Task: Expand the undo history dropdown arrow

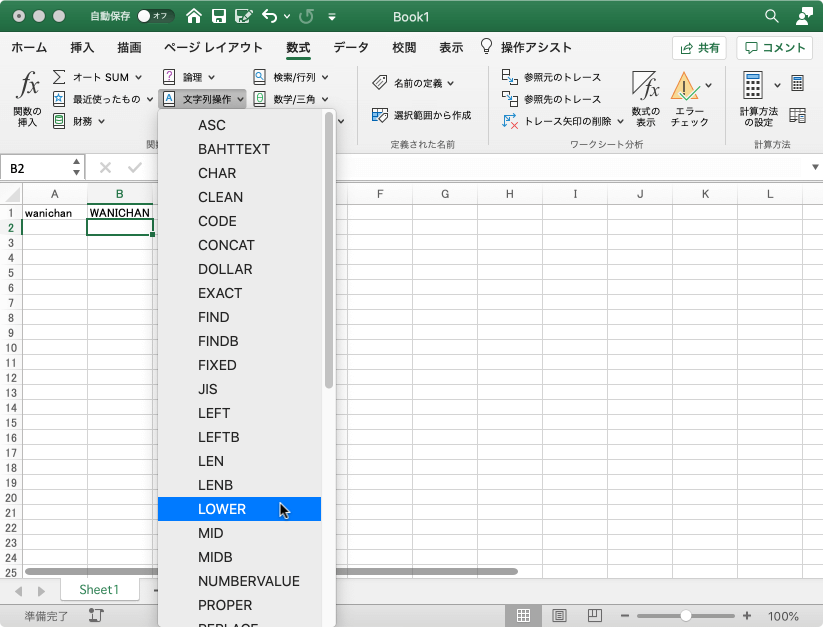Action: (x=287, y=16)
